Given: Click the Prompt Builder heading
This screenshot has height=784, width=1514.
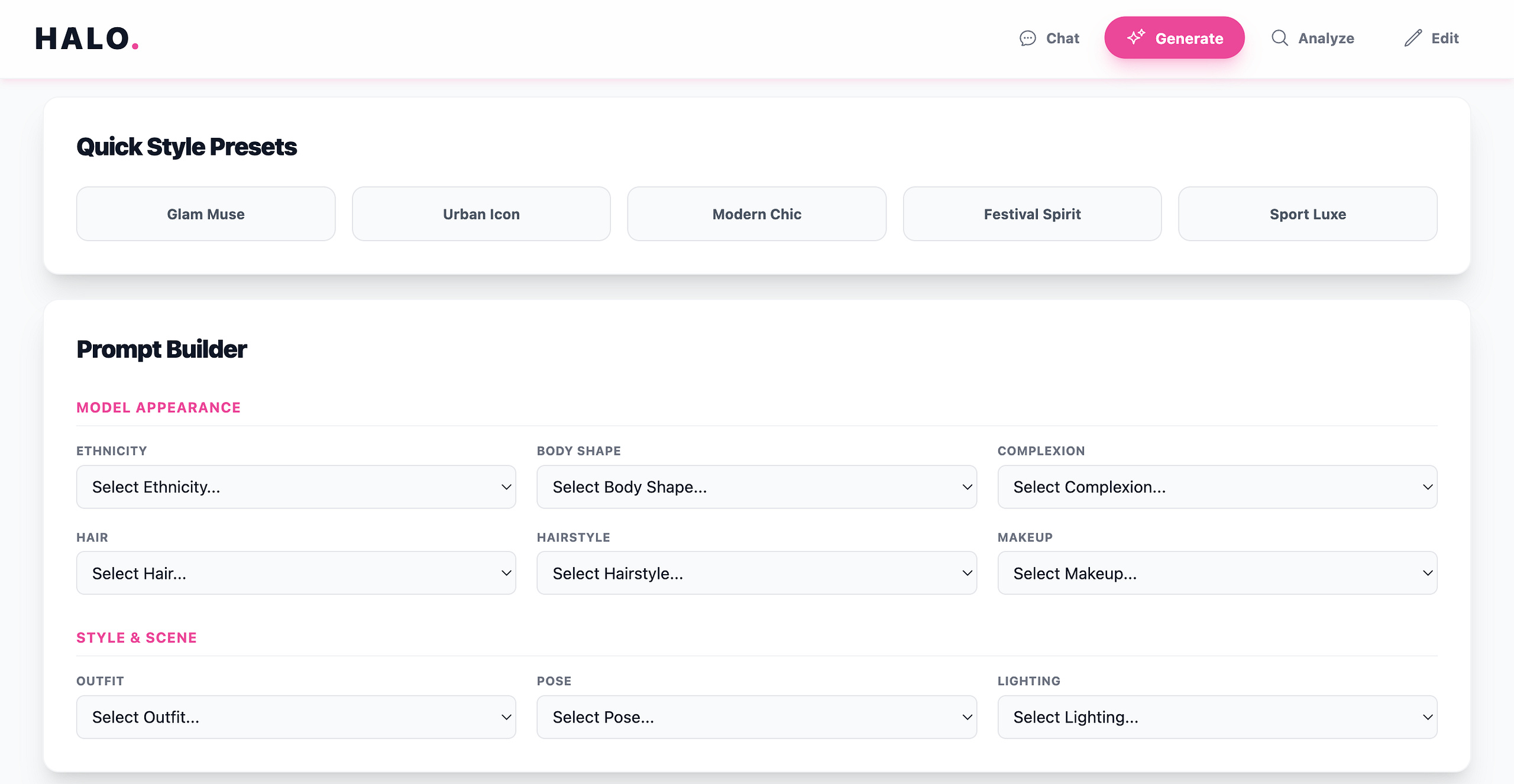Looking at the screenshot, I should (x=161, y=349).
